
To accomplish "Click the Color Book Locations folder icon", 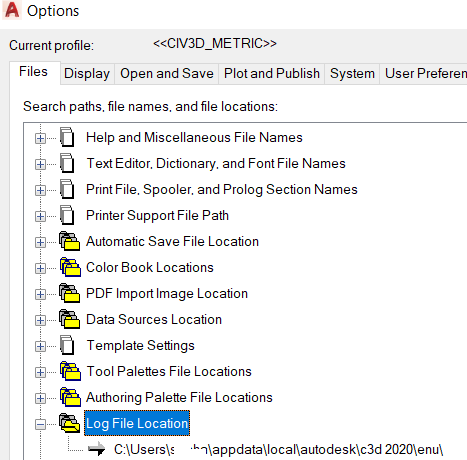I will (x=70, y=267).
